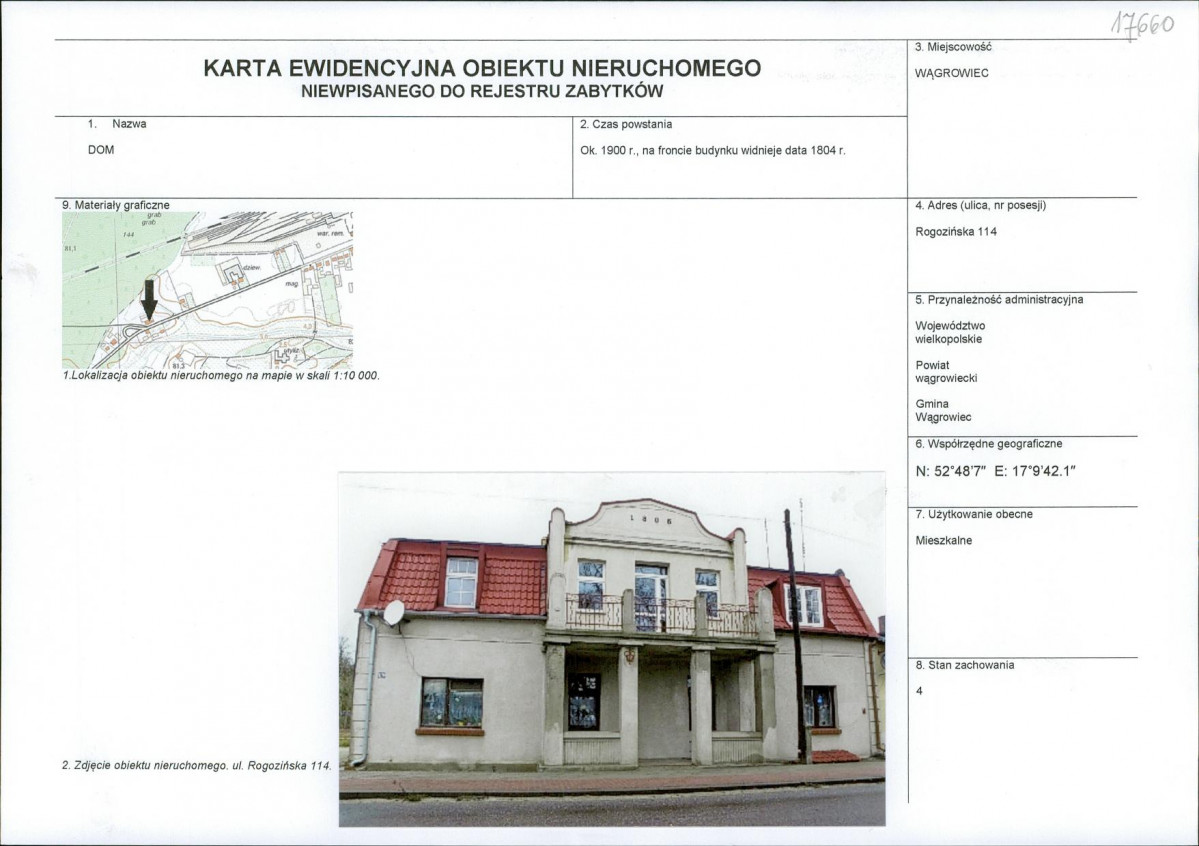Click the map caption "1.Lokalizacja obiektu nieruchomego"

(154, 376)
